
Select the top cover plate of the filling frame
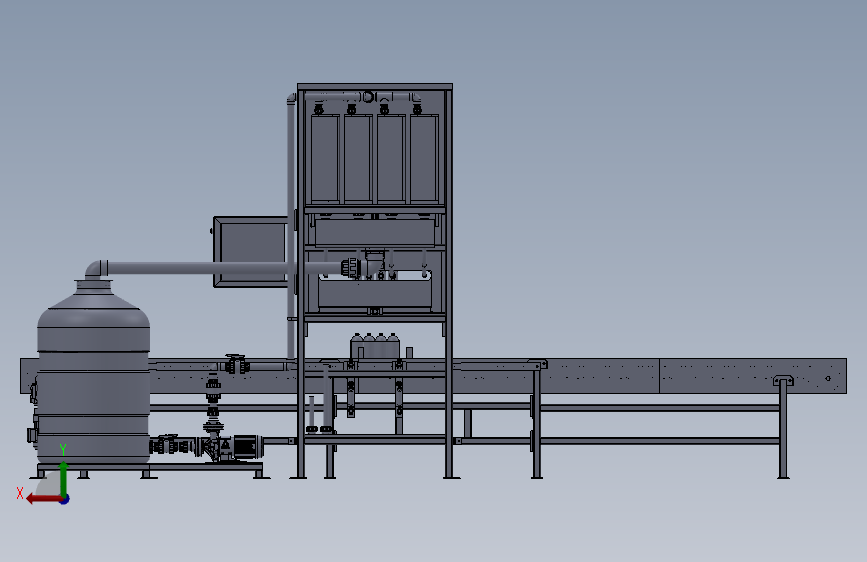tap(375, 87)
